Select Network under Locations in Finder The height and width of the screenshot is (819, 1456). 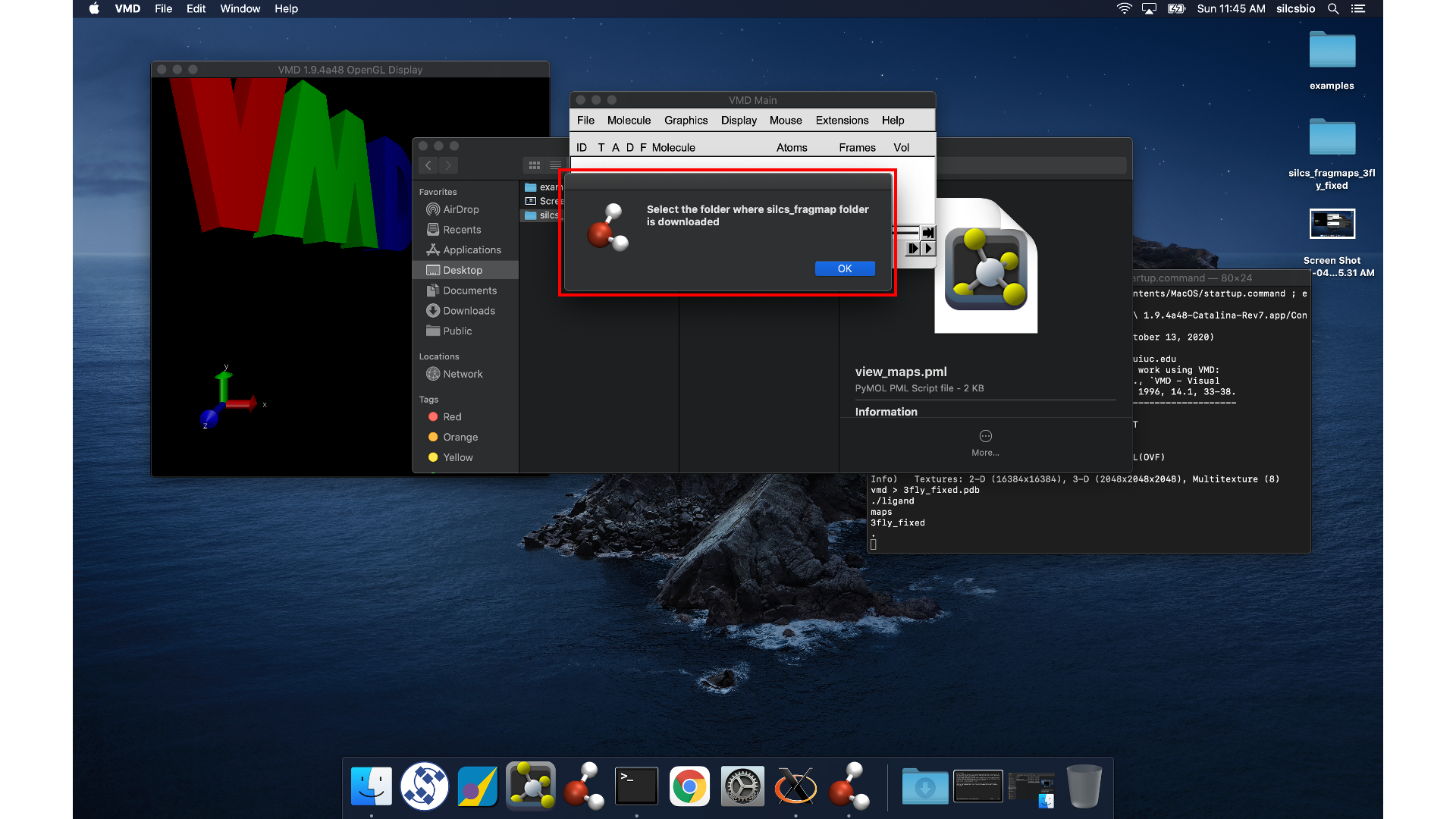466,374
